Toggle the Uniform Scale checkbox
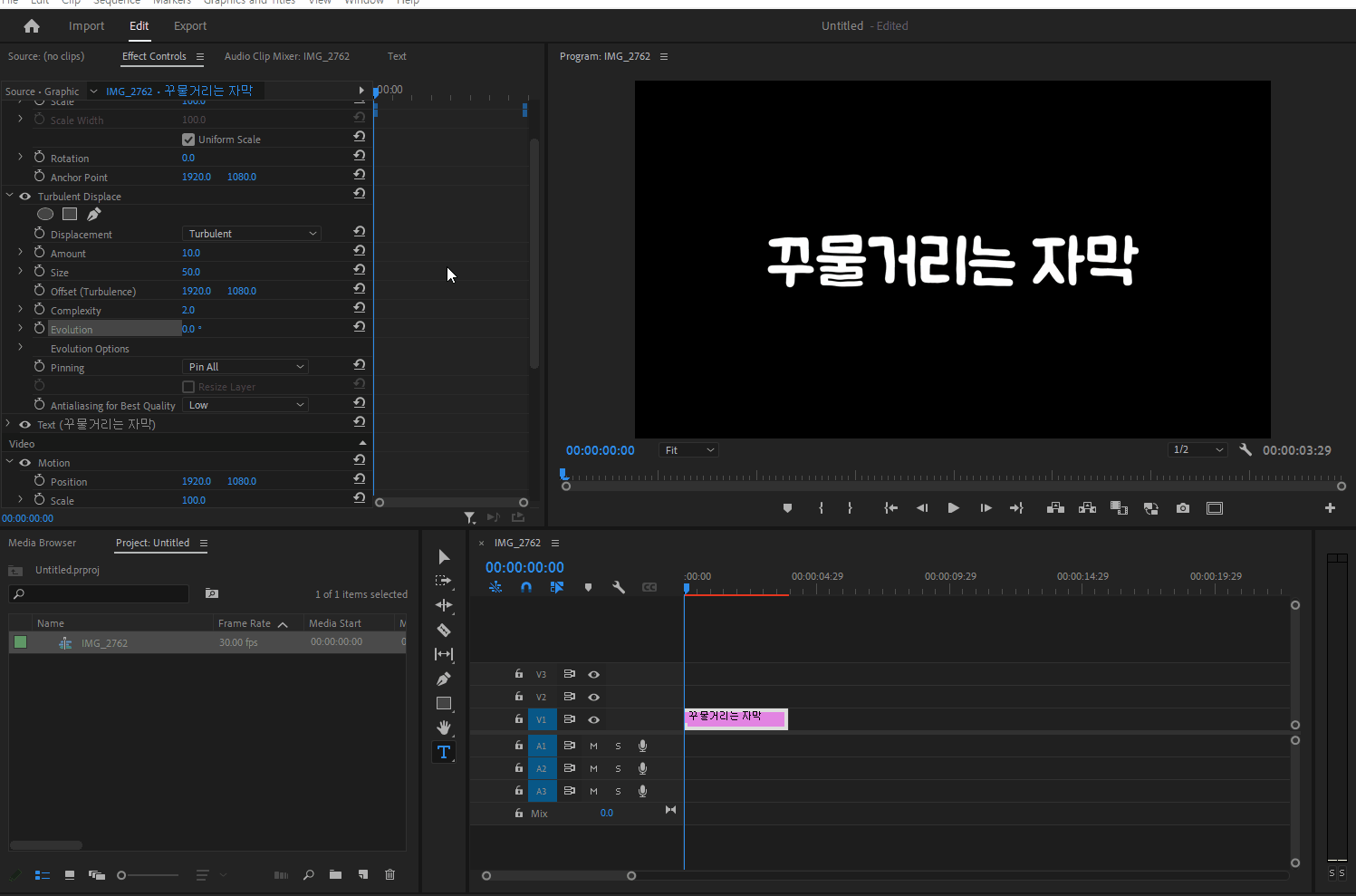The image size is (1356, 896). 188,140
